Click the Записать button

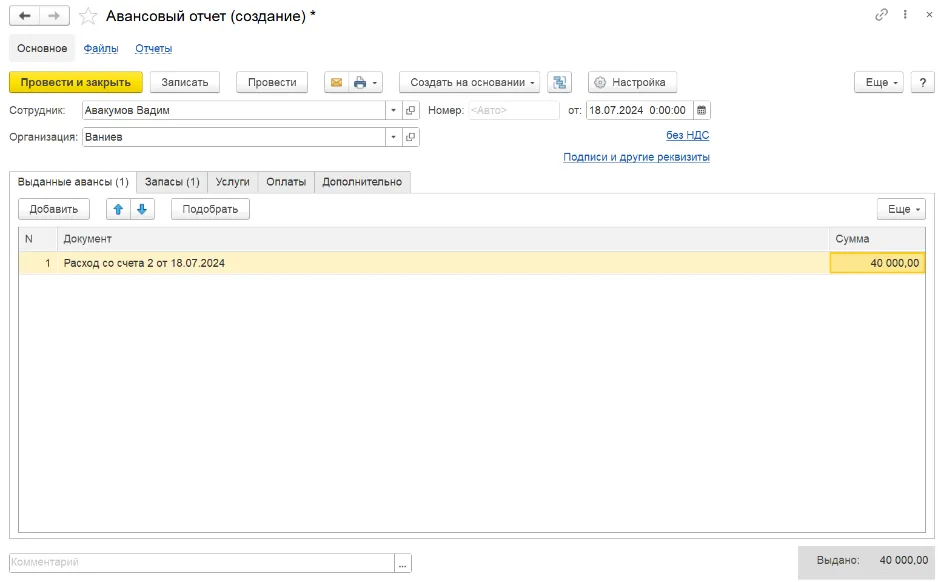point(185,83)
